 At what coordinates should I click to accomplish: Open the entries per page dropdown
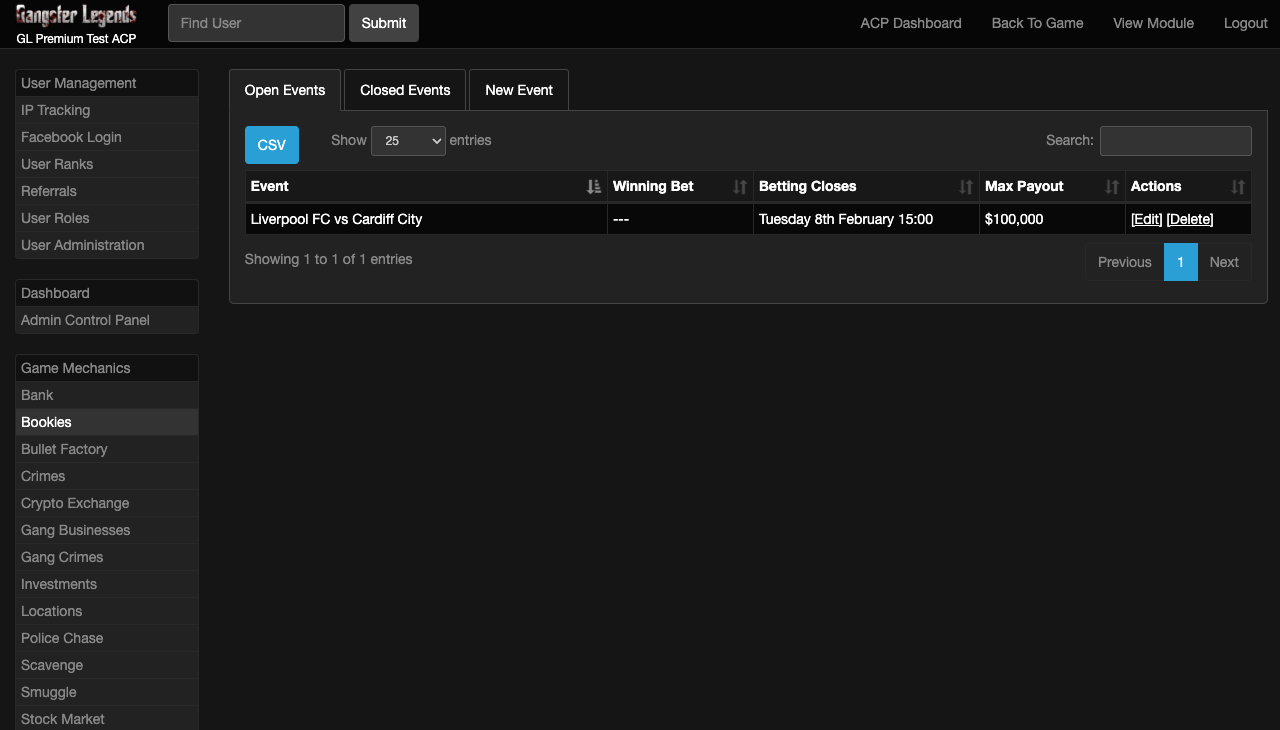coord(408,141)
